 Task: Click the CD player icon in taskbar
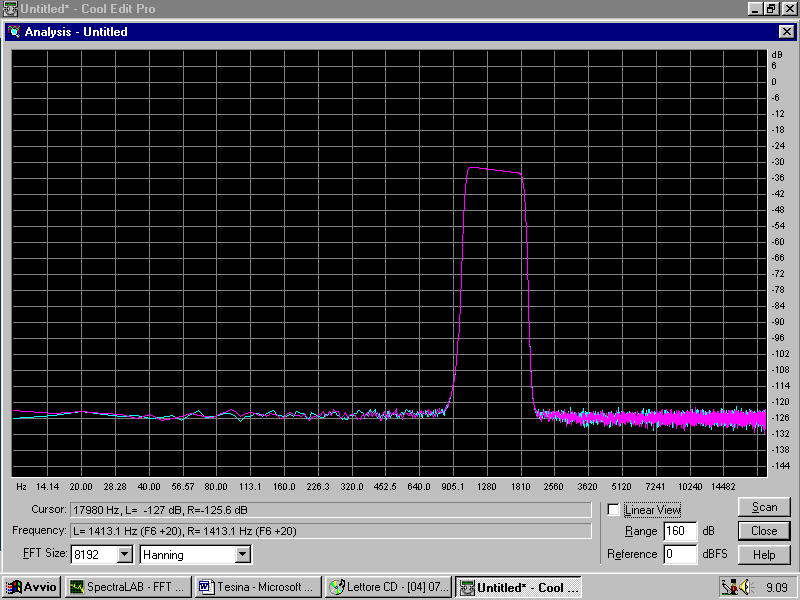337,587
